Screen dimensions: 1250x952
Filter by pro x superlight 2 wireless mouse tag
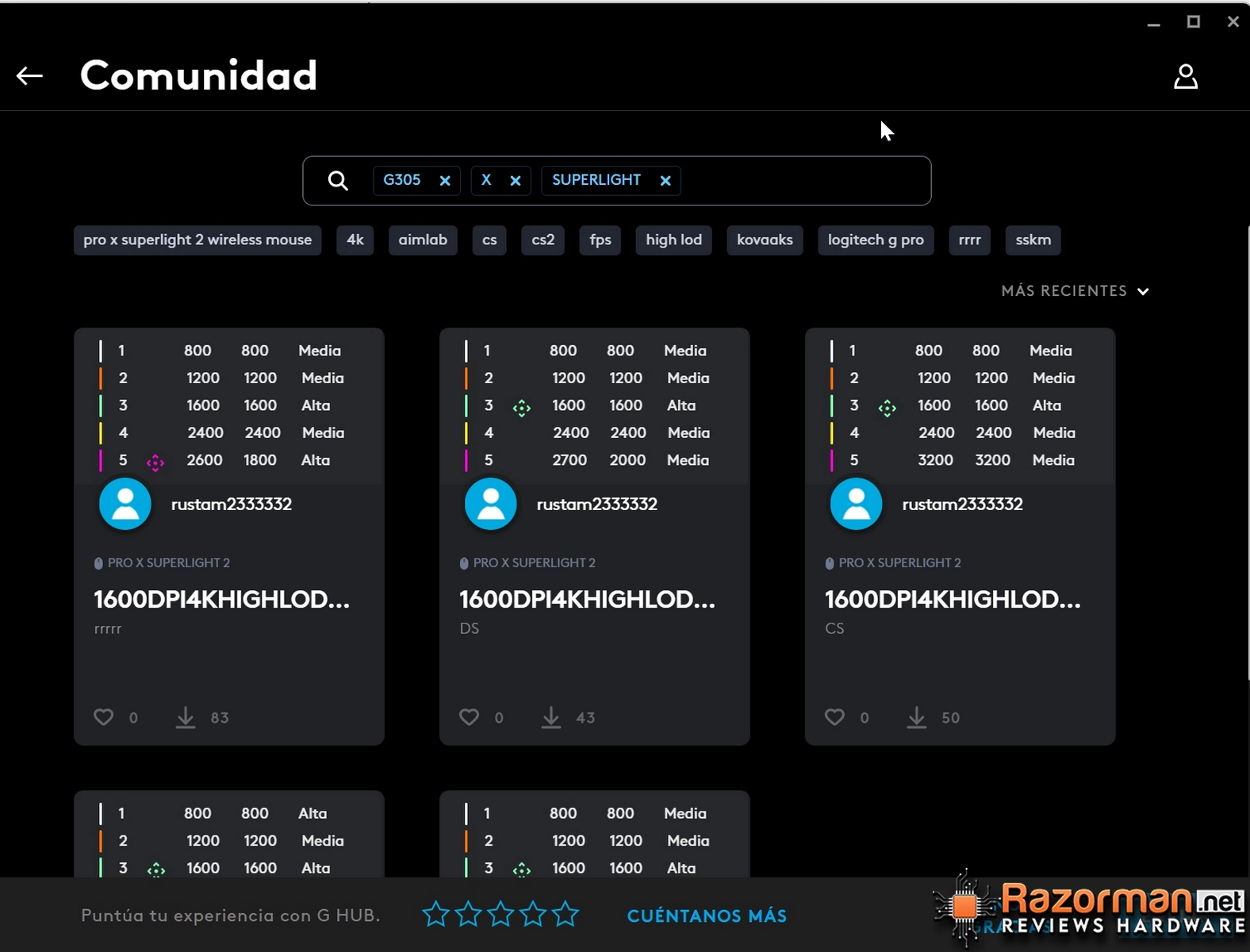197,240
